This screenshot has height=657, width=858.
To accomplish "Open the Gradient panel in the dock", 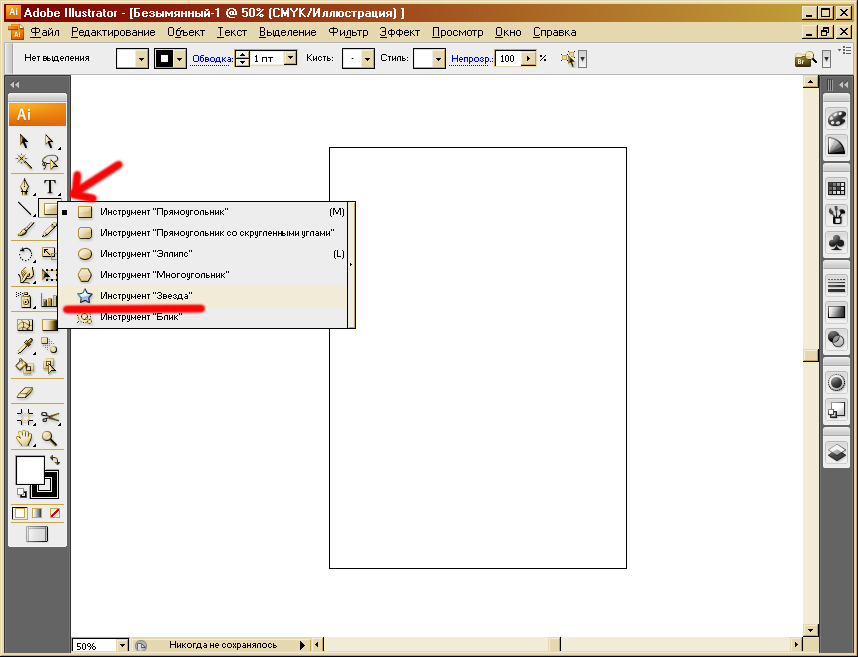I will point(836,312).
